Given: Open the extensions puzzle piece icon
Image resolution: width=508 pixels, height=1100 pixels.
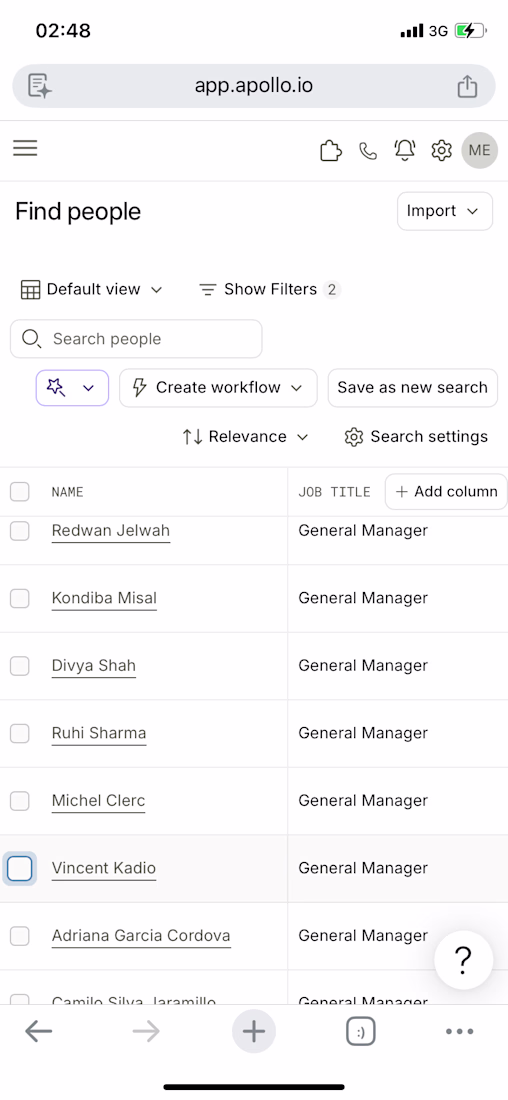Looking at the screenshot, I should (331, 150).
